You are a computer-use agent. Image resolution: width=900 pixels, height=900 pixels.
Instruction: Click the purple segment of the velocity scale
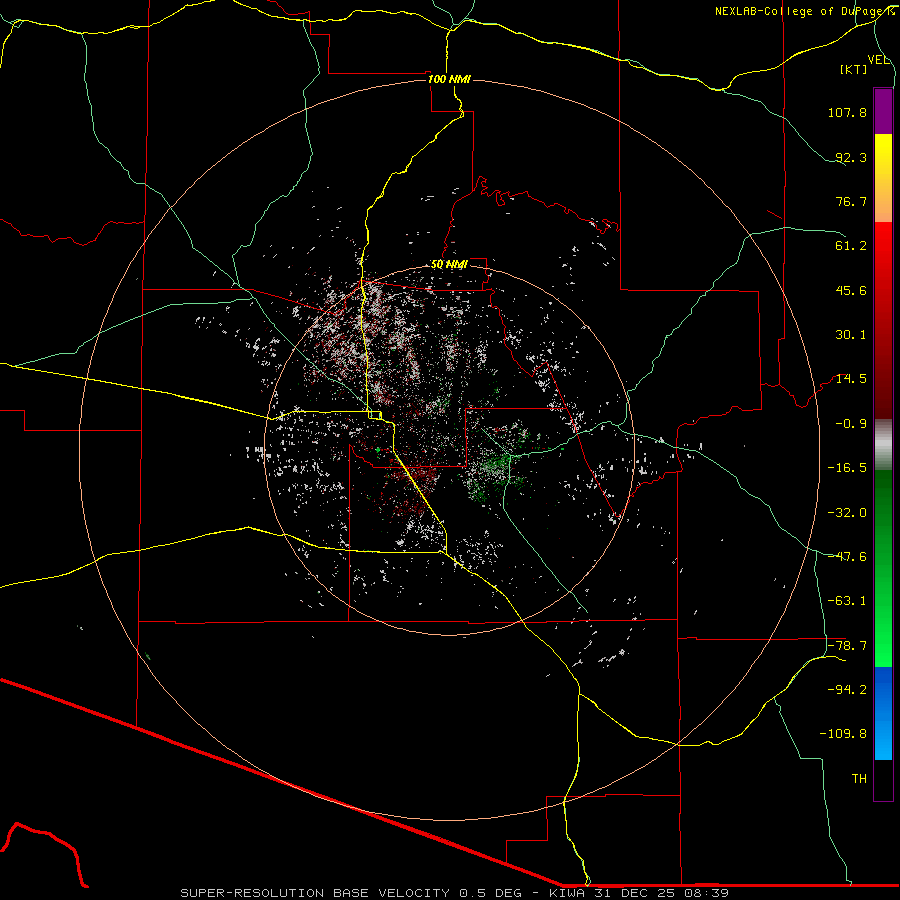pyautogui.click(x=883, y=111)
